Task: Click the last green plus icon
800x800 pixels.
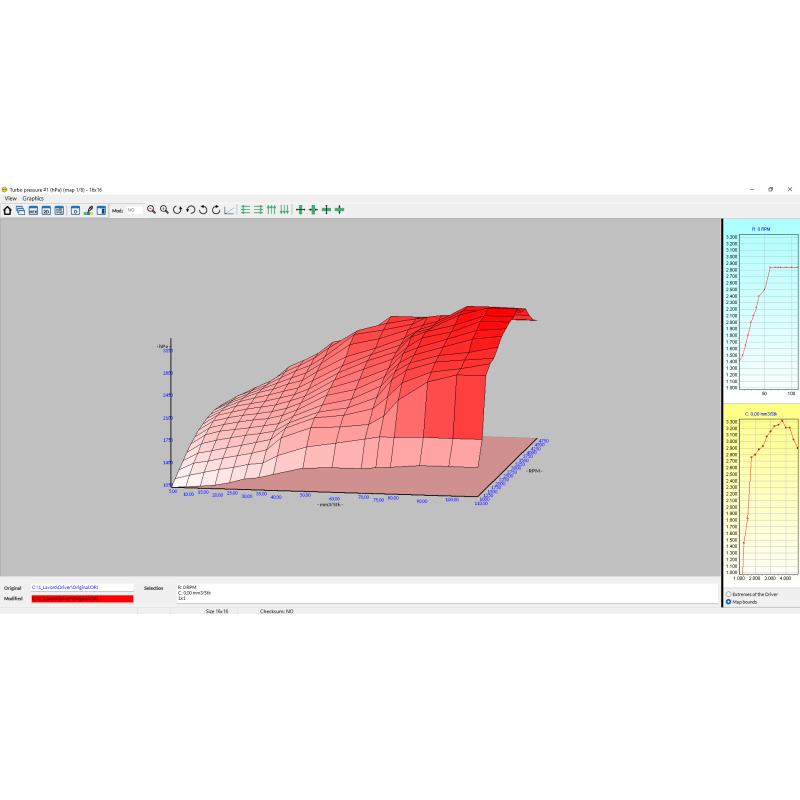Action: [x=339, y=210]
